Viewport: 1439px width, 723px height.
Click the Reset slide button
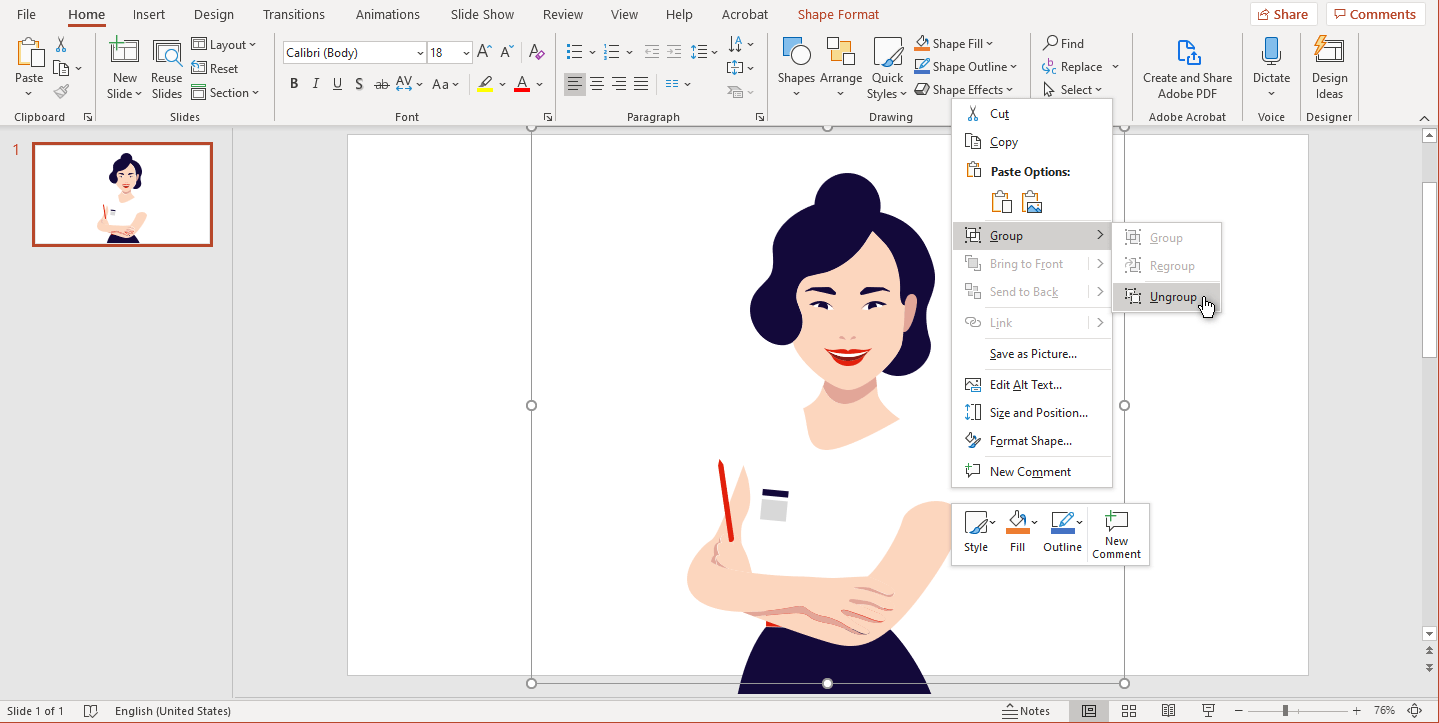(215, 69)
